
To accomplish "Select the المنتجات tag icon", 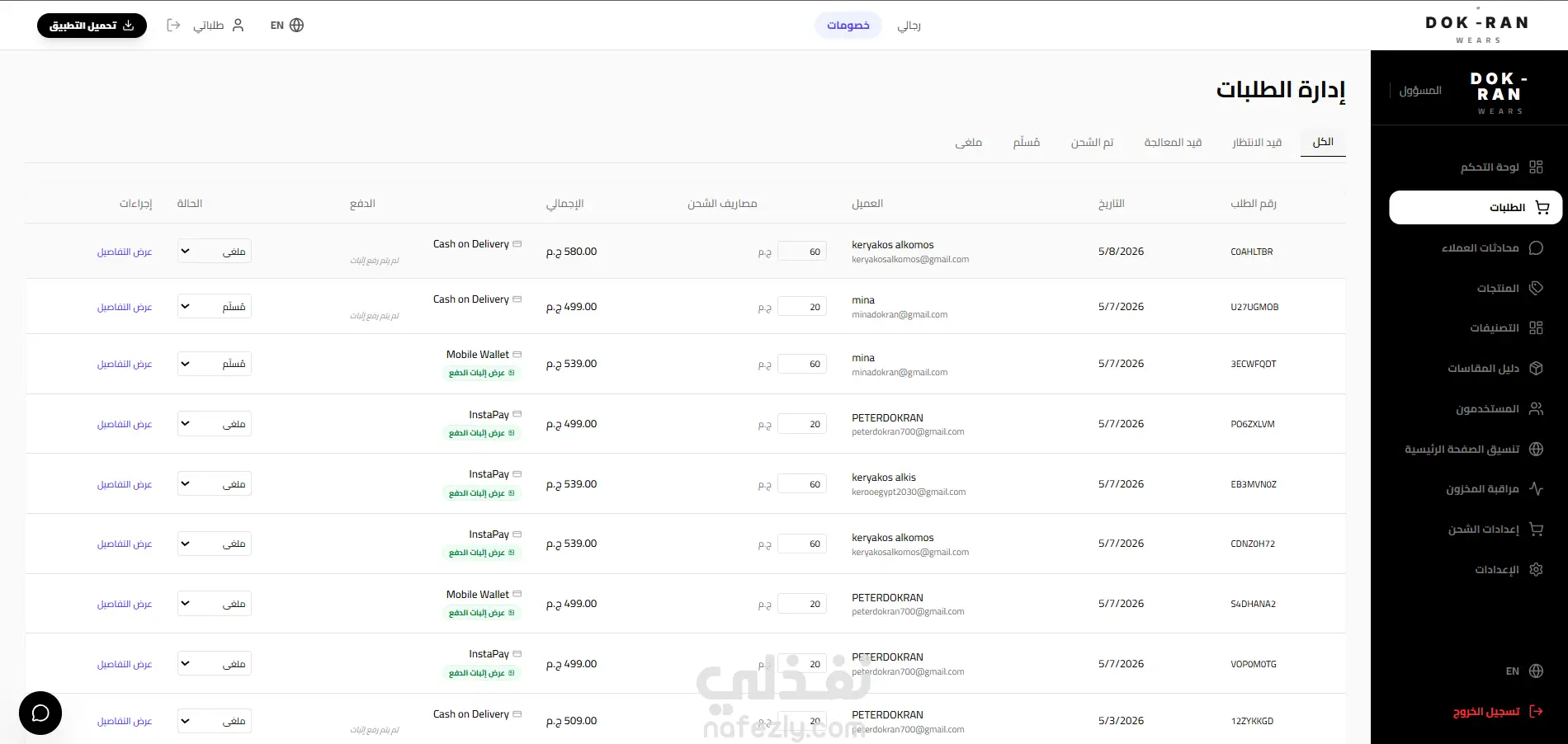I will (1536, 288).
